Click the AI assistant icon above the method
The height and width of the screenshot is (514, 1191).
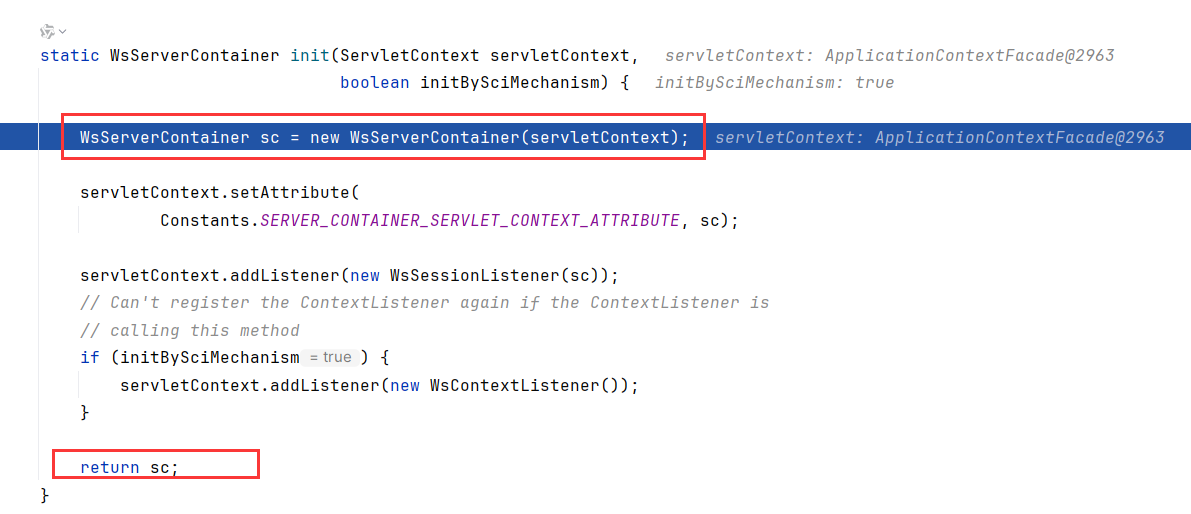tap(47, 31)
